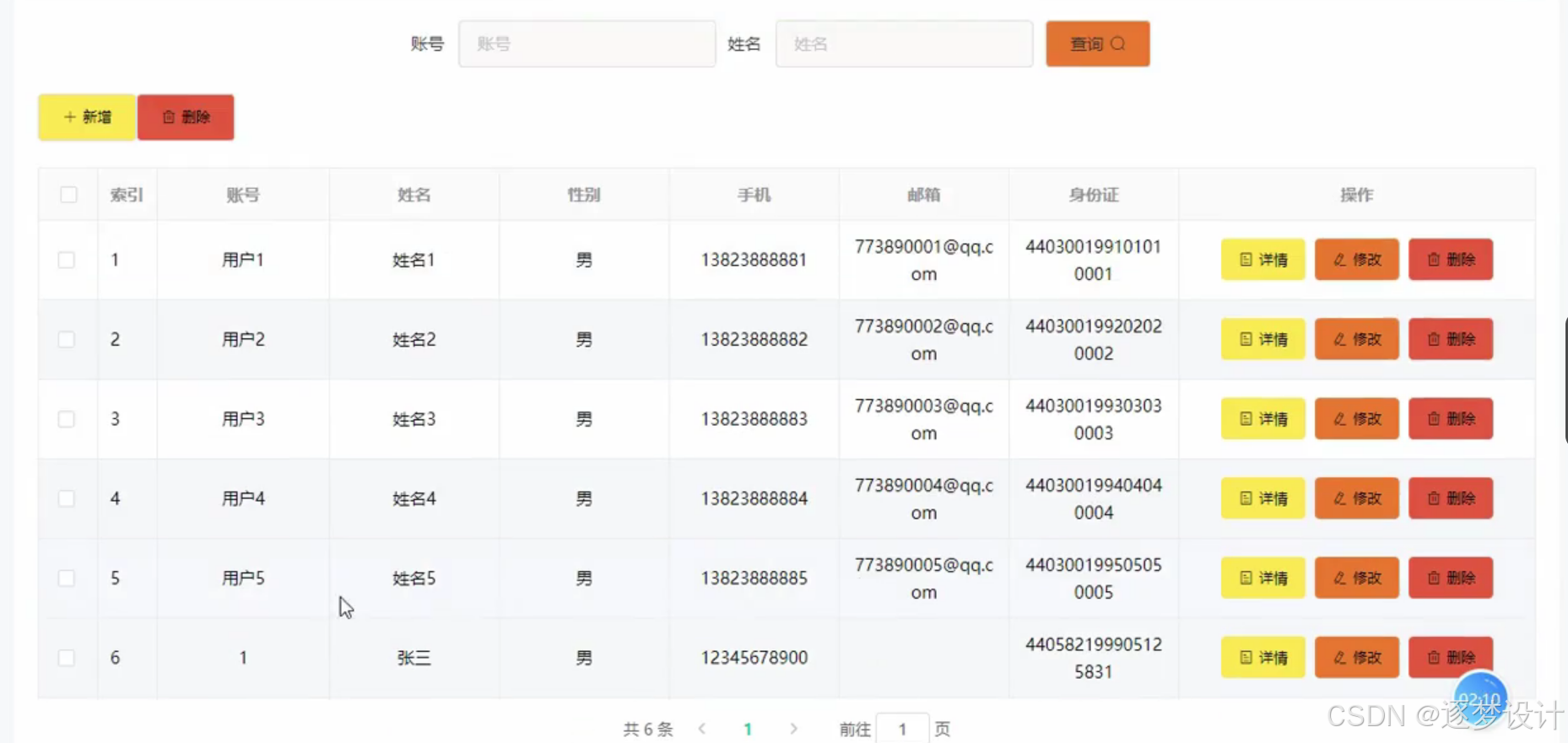Click 修改 edit for 用户1
This screenshot has height=743, width=1568.
coord(1357,260)
